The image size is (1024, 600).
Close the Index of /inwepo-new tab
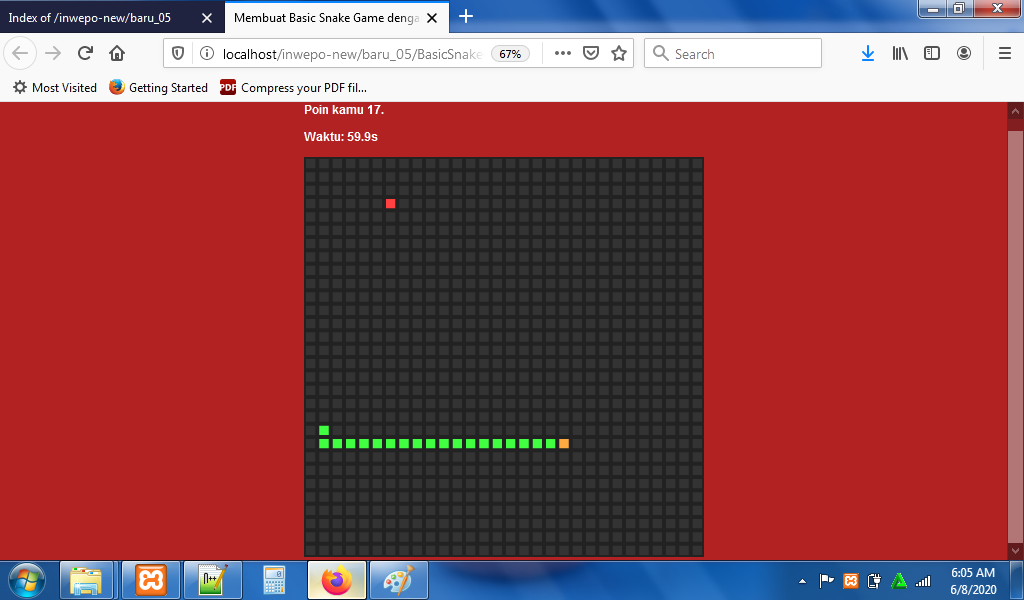(x=207, y=18)
